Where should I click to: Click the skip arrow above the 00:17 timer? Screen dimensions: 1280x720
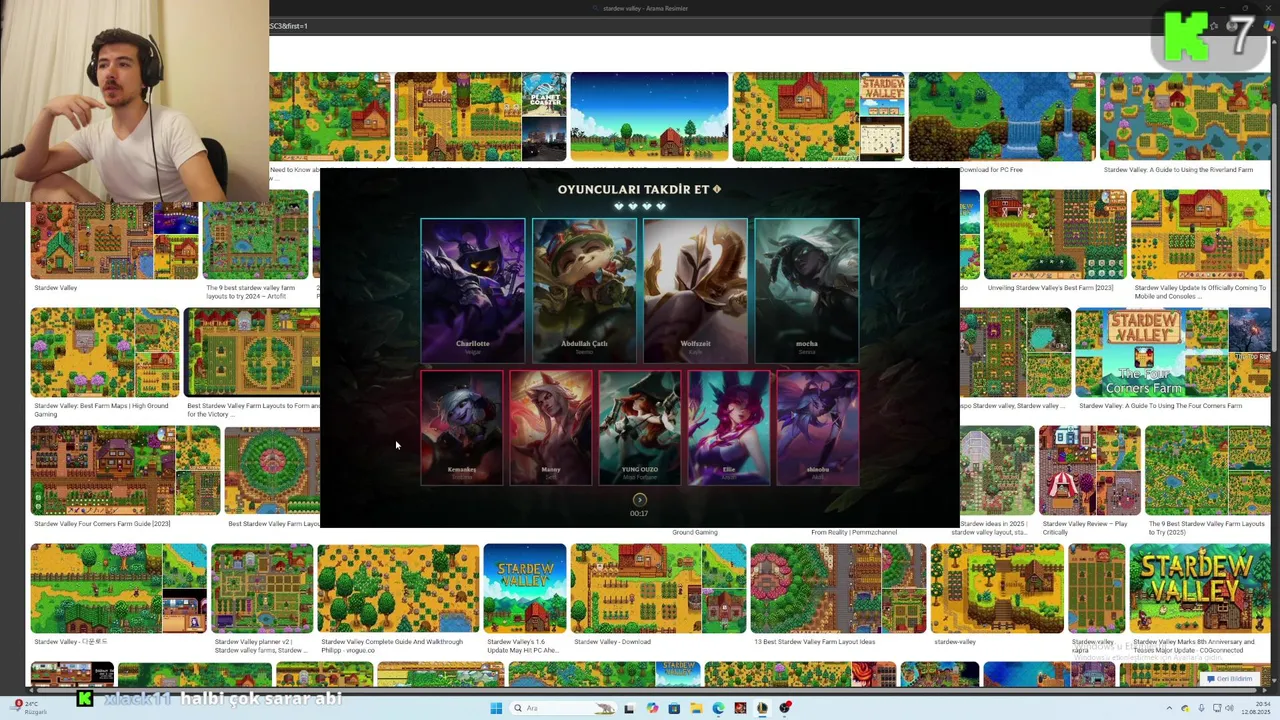(640, 500)
